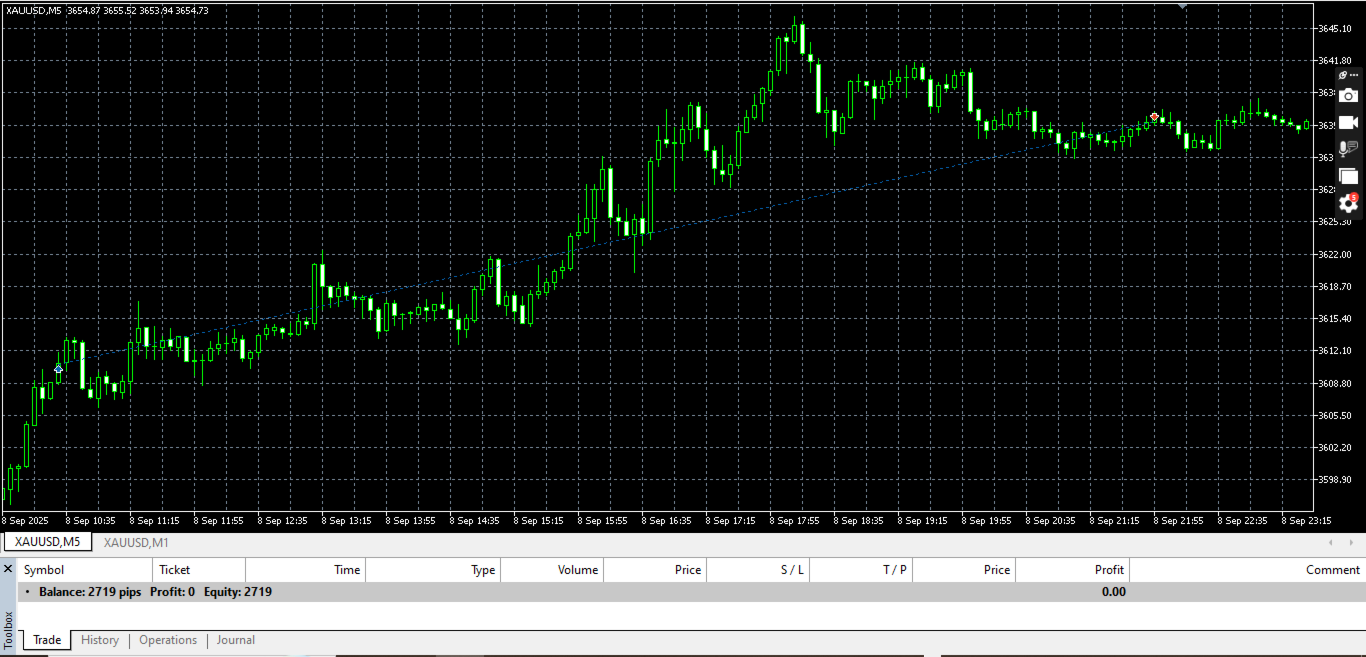Click the chart shift triangle marker at top
Viewport: 1366px width, 657px height.
(x=1183, y=6)
